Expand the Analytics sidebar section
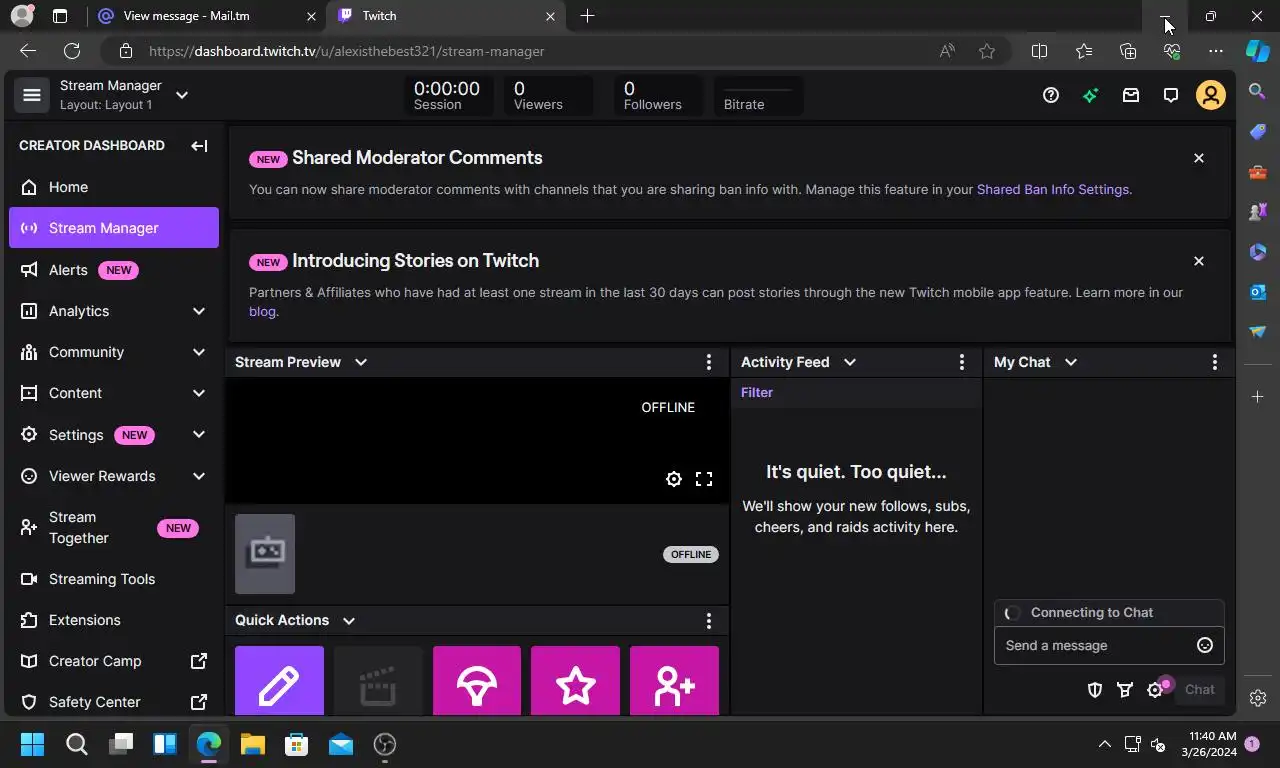Viewport: 1280px width, 768px height. 199,311
